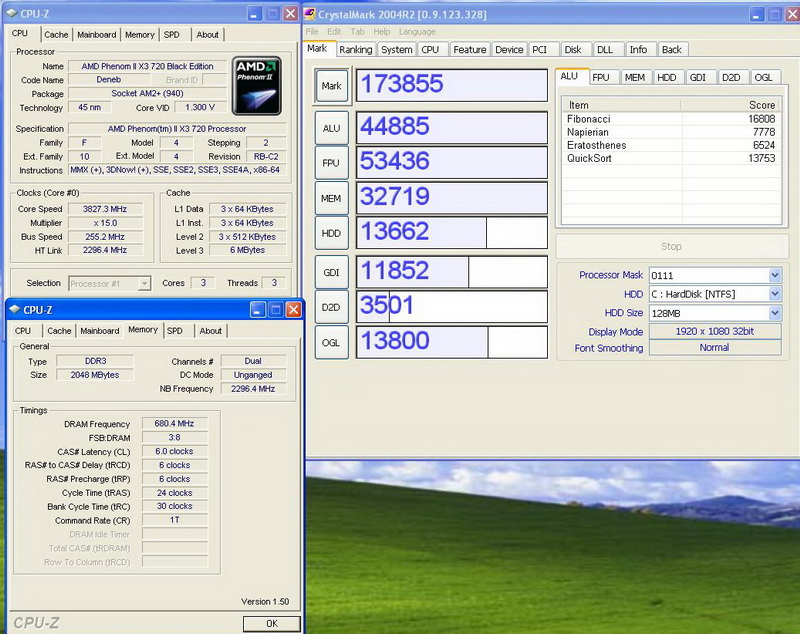Viewport: 800px width, 634px height.
Task: Expand the HDD Size dropdown
Action: 774,313
